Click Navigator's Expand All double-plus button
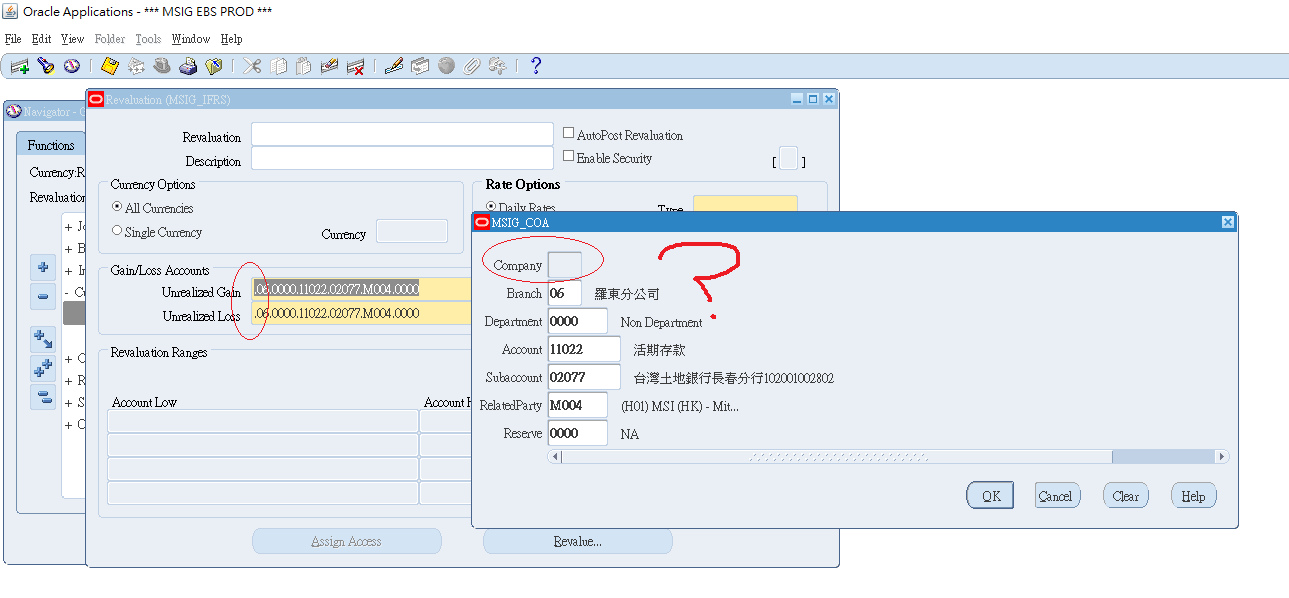 click(43, 368)
